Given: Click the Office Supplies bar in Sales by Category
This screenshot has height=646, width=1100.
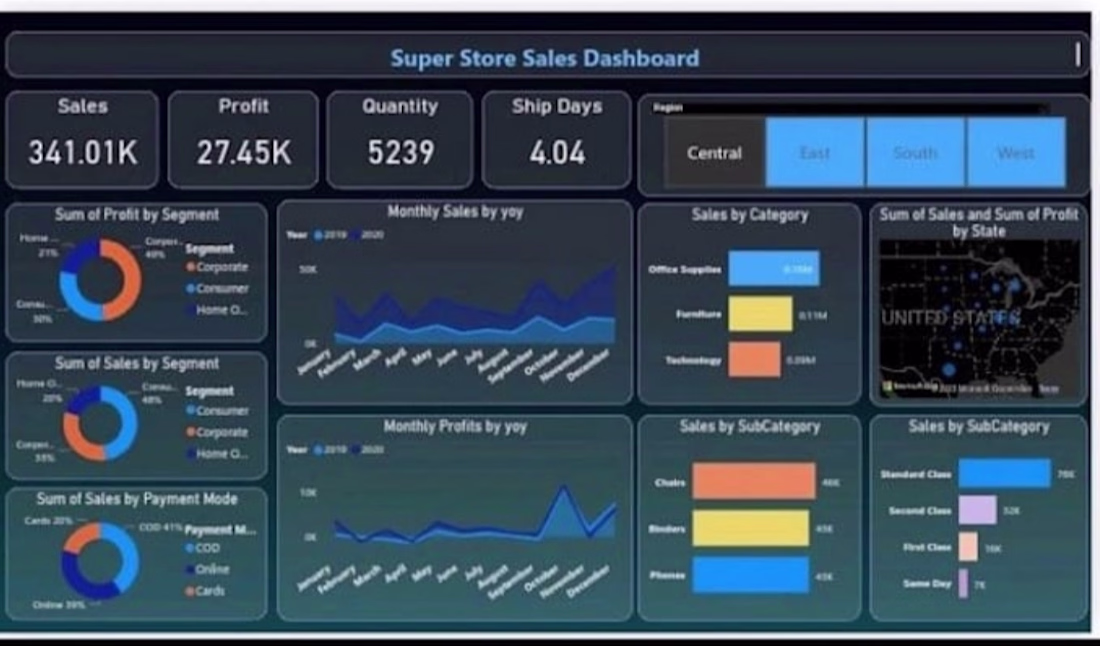Looking at the screenshot, I should [774, 269].
